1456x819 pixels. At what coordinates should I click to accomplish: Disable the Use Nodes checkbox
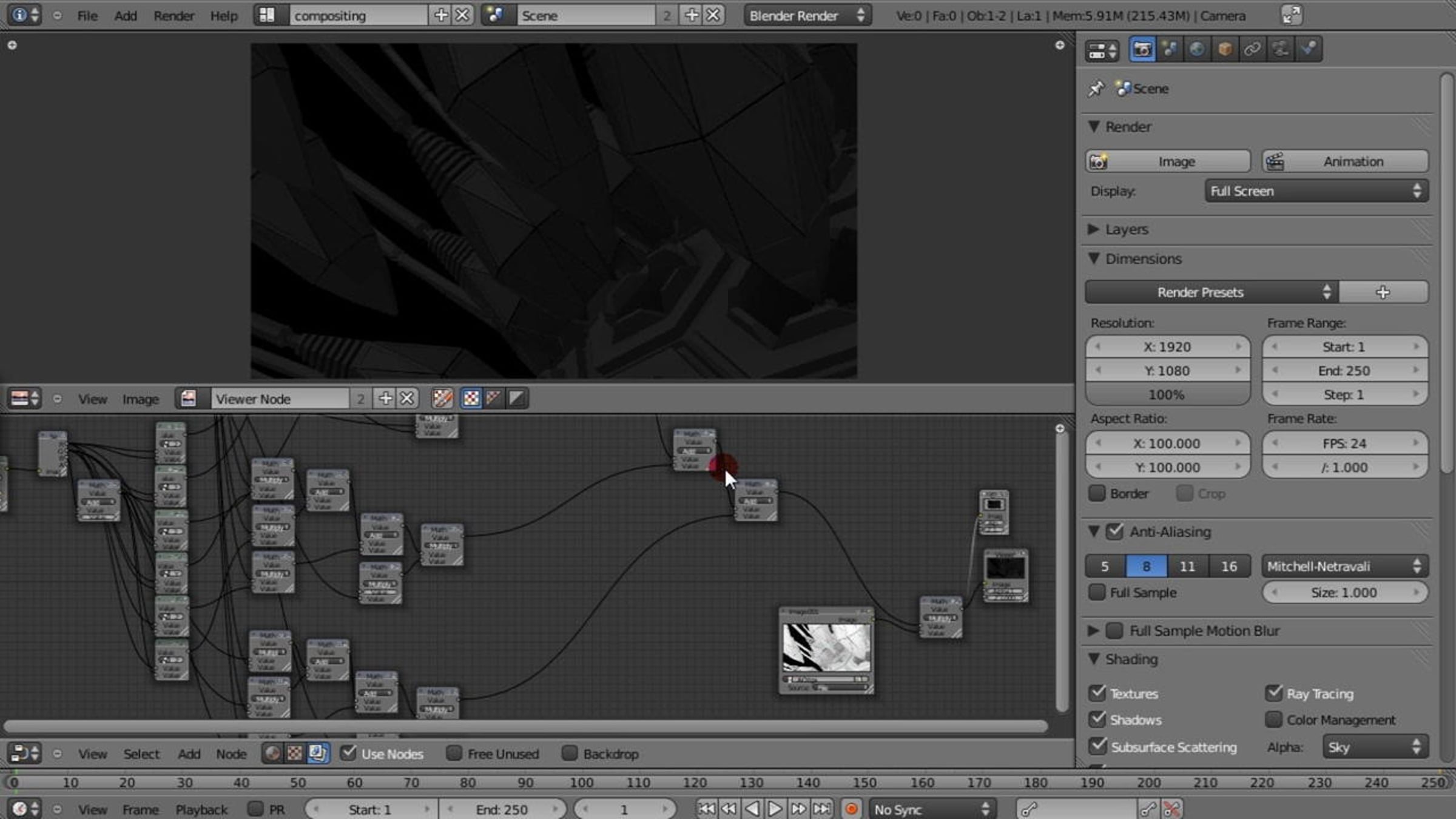[348, 753]
